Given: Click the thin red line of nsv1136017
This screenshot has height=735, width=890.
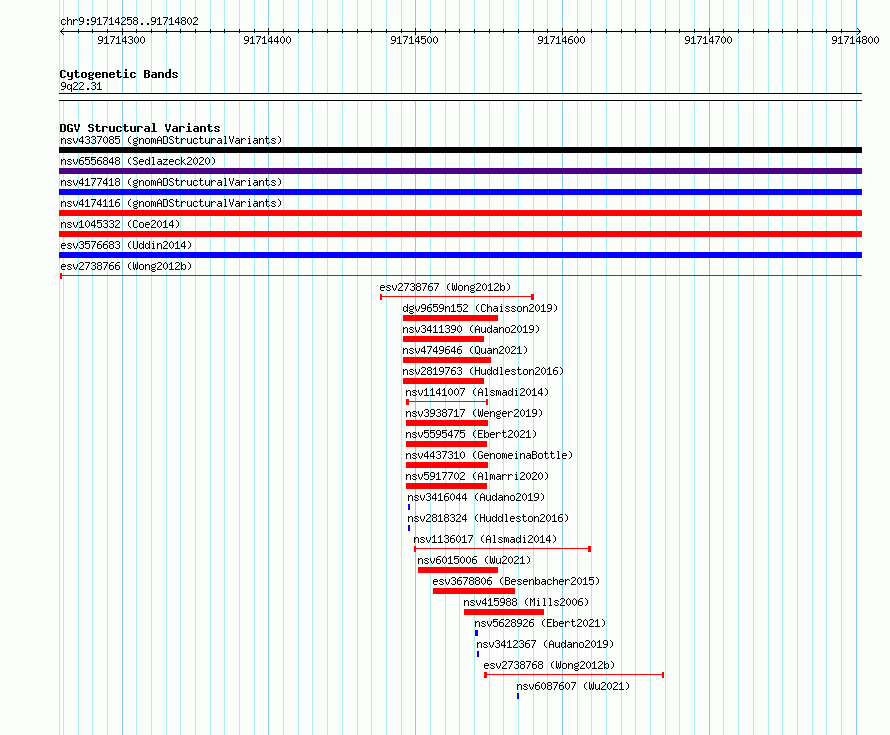Looking at the screenshot, I should click(502, 549).
